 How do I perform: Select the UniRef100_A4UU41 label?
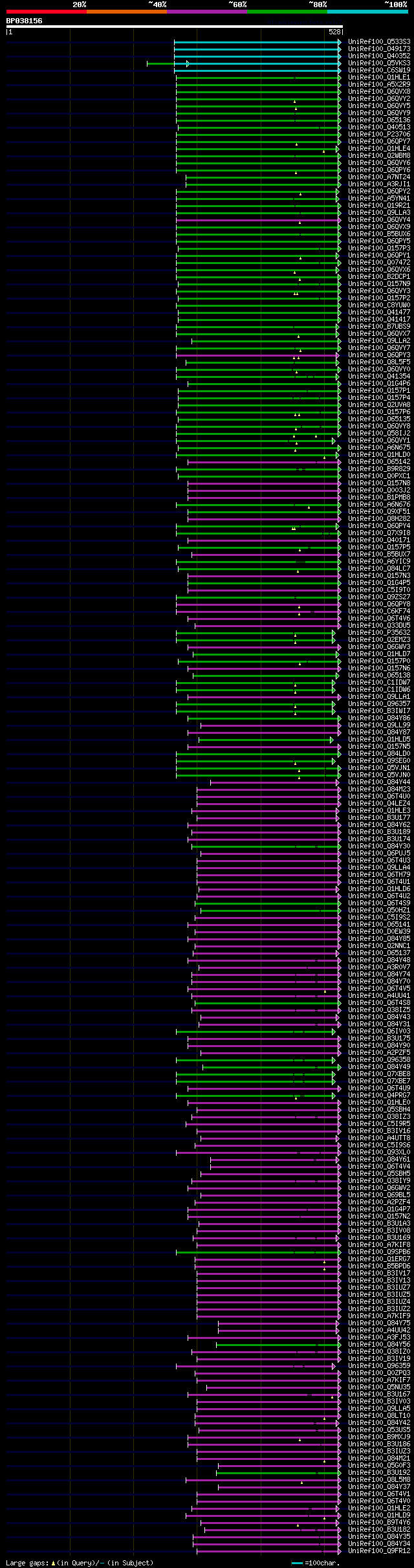pyautogui.click(x=379, y=995)
